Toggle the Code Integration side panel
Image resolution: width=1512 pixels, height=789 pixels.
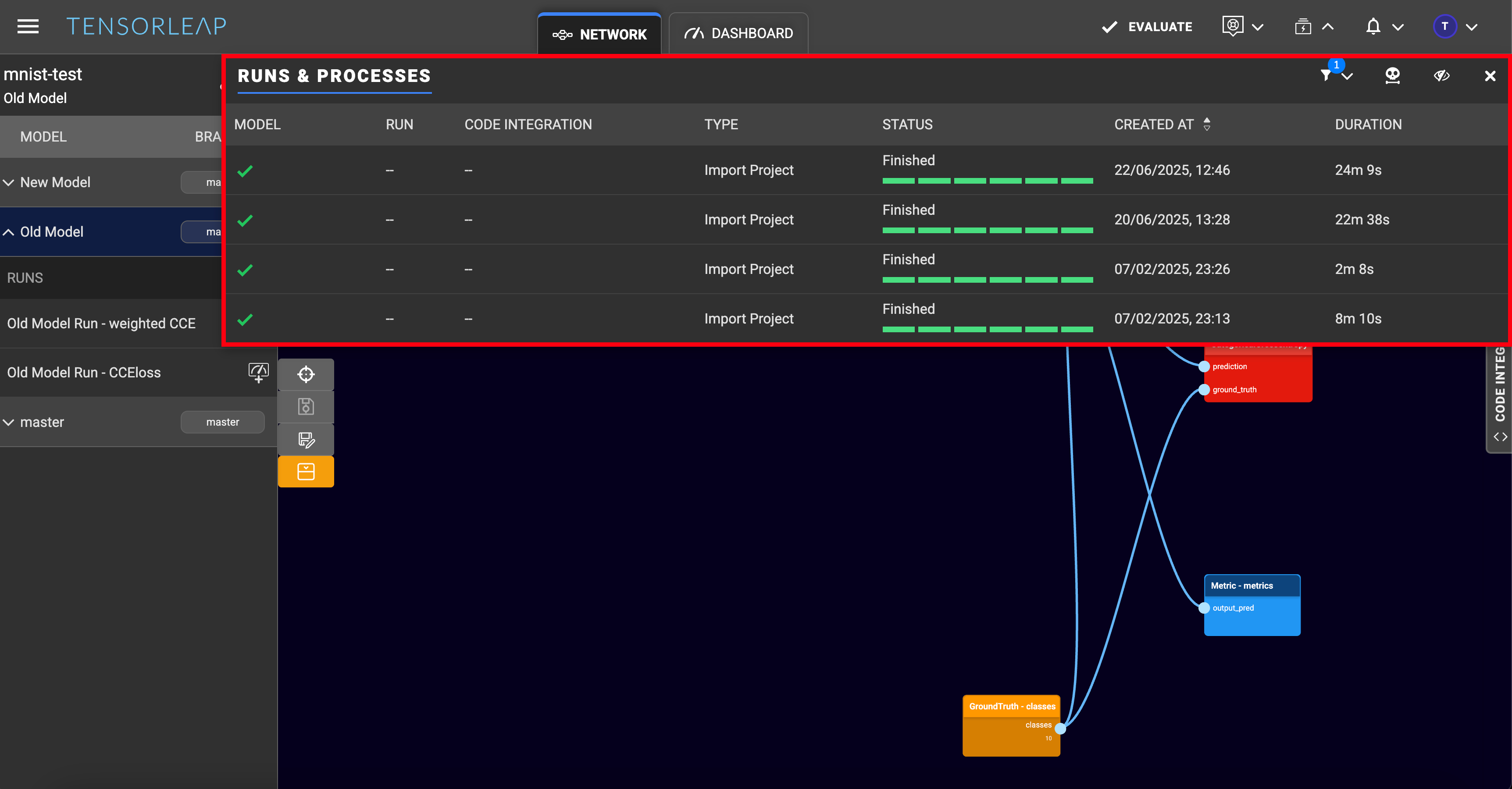coord(1500,399)
